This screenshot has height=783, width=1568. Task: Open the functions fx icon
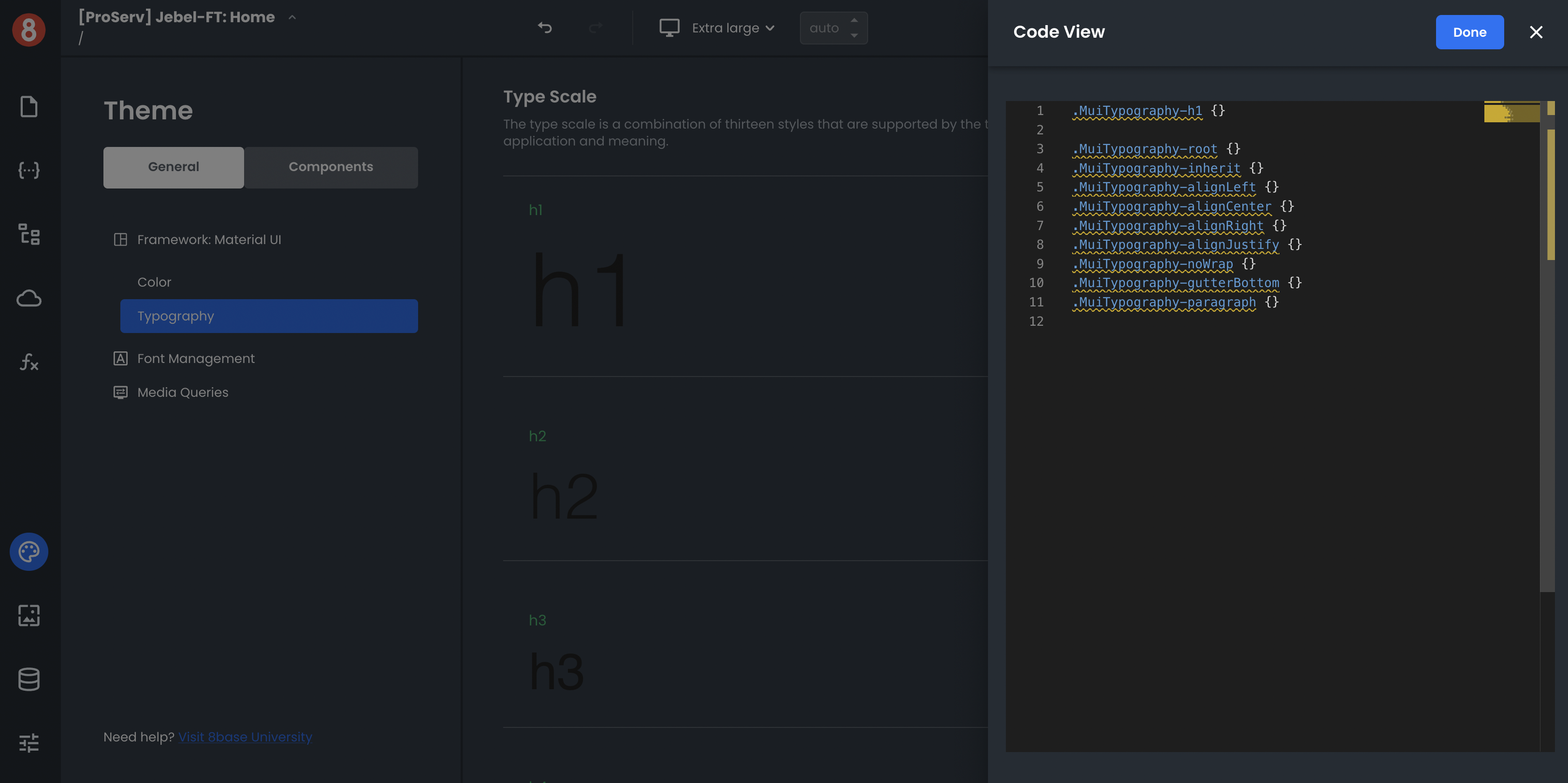(29, 362)
